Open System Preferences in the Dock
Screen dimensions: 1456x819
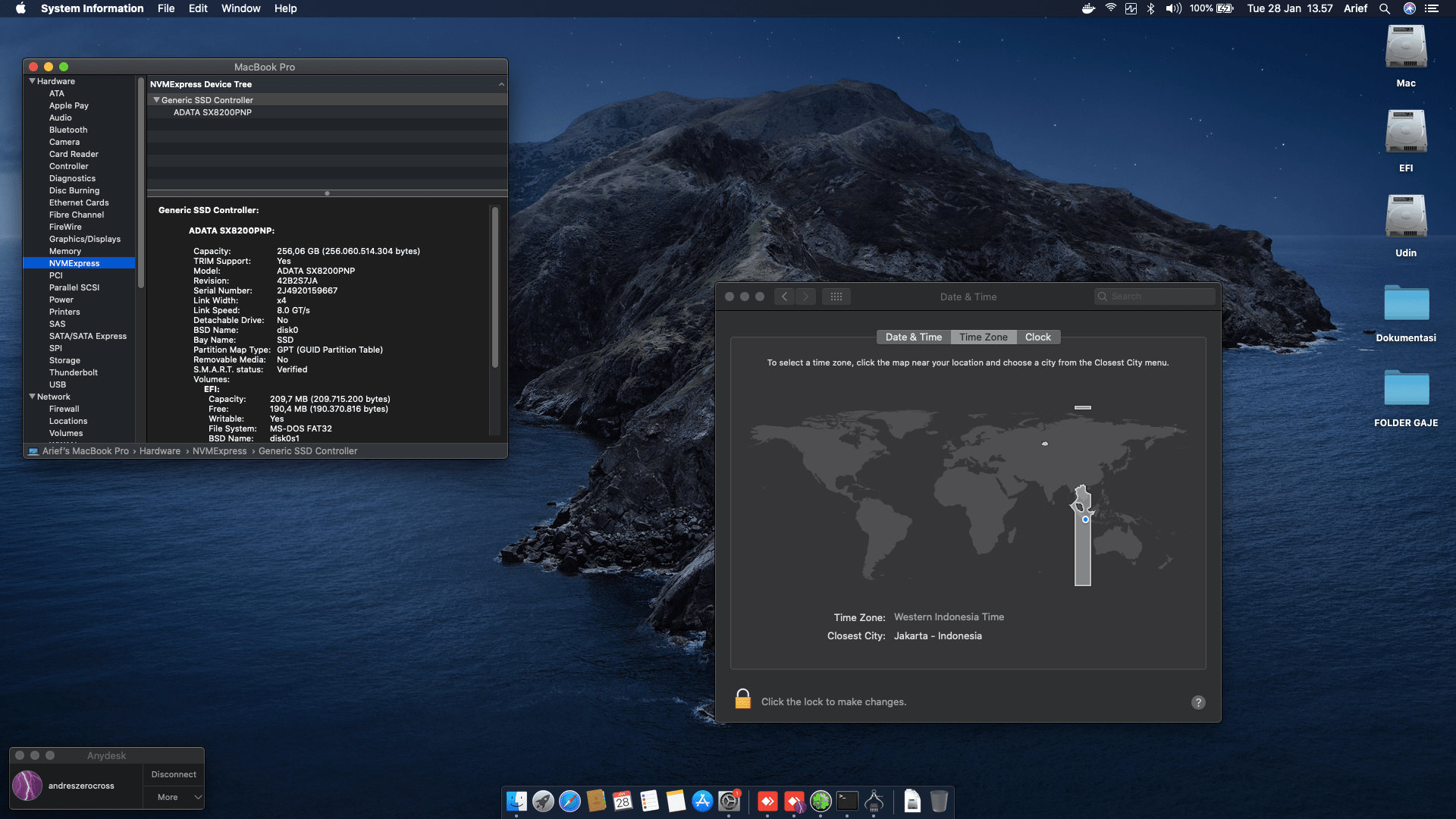pyautogui.click(x=730, y=801)
